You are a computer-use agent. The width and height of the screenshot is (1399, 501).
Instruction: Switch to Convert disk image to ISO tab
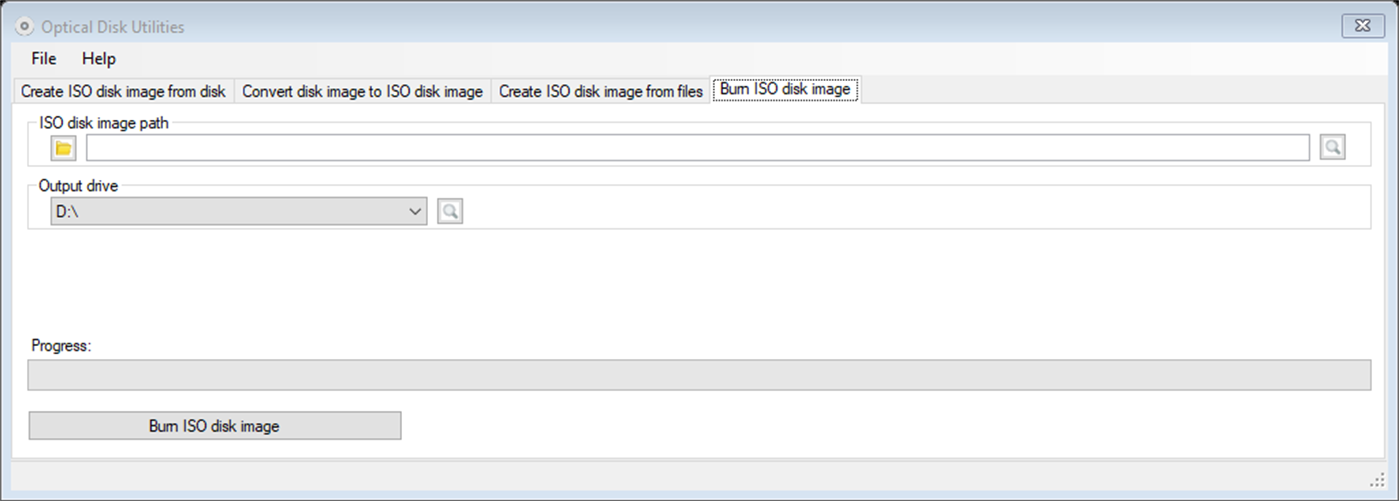[x=362, y=91]
